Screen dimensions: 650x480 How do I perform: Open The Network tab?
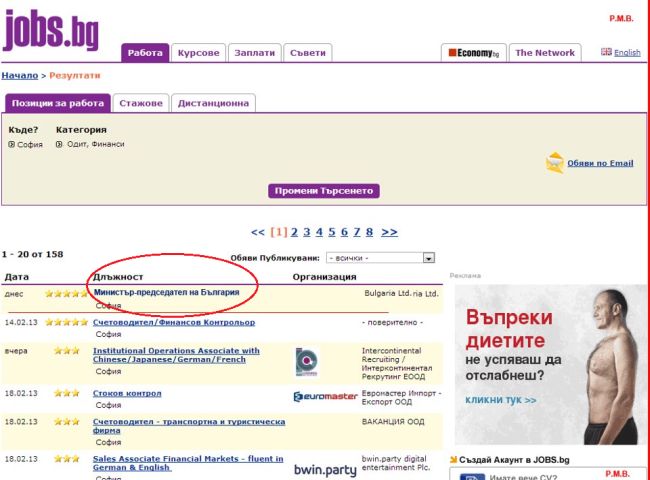tap(545, 53)
